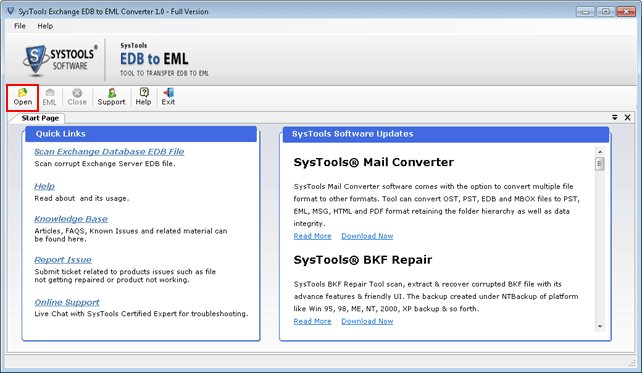This screenshot has height=373, width=642.
Task: Click the Exit toolbar icon
Action: tap(168, 97)
